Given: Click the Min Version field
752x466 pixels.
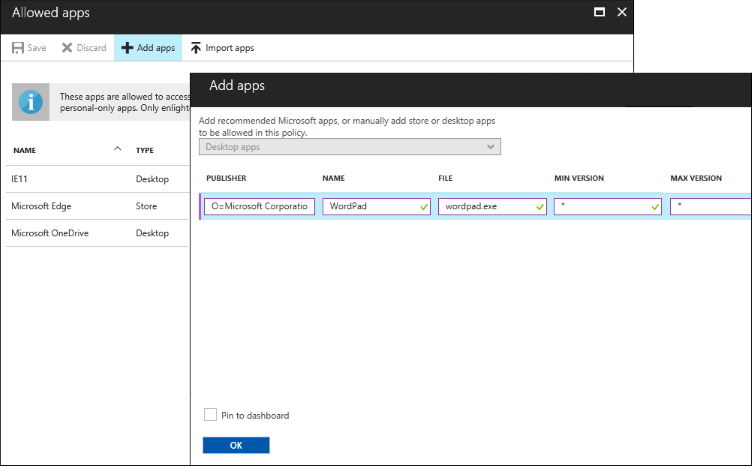Looking at the screenshot, I should click(x=602, y=206).
